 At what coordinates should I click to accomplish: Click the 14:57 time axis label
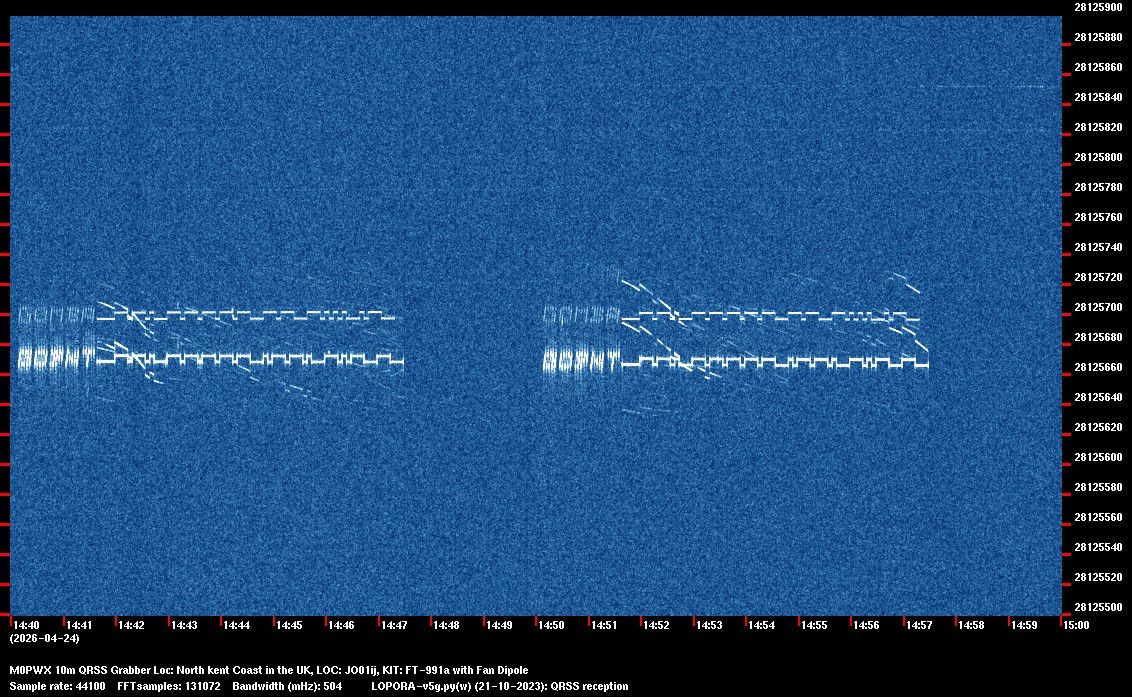(x=919, y=625)
